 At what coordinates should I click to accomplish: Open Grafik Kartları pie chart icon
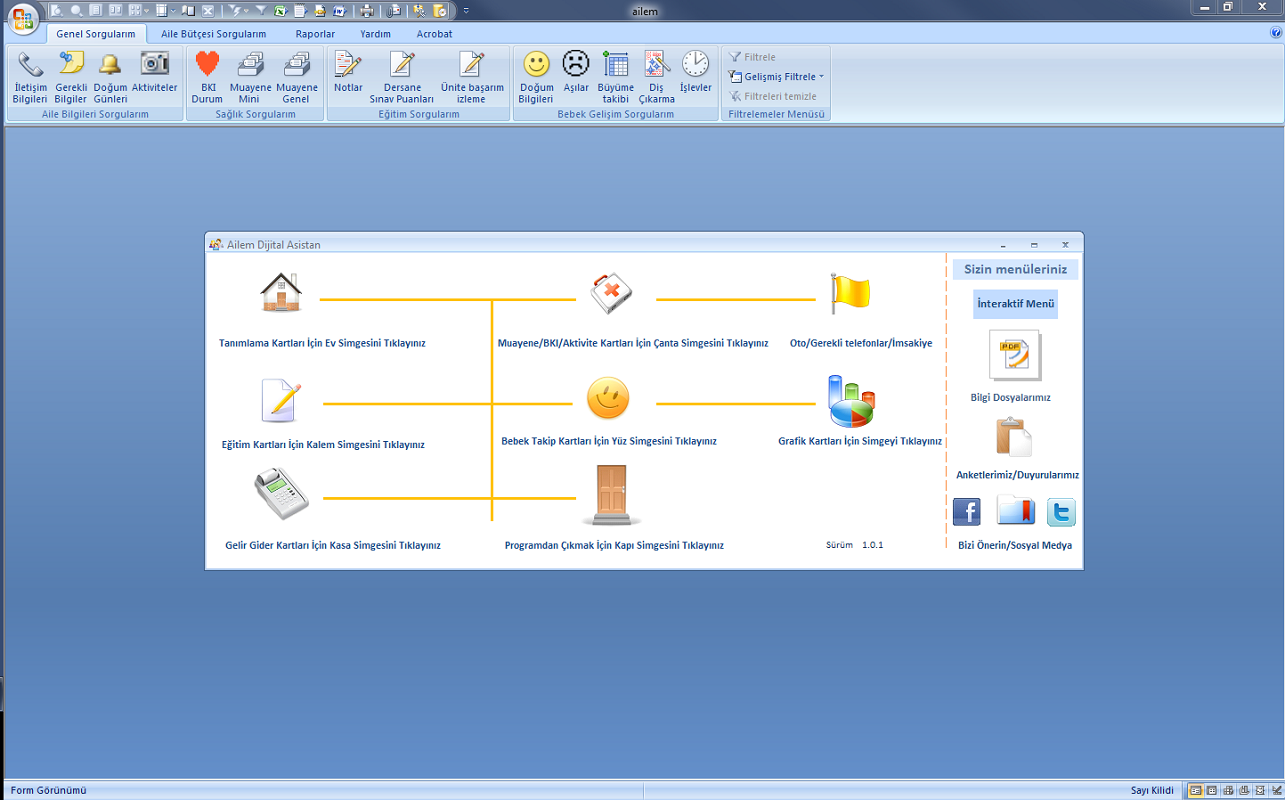pos(851,401)
